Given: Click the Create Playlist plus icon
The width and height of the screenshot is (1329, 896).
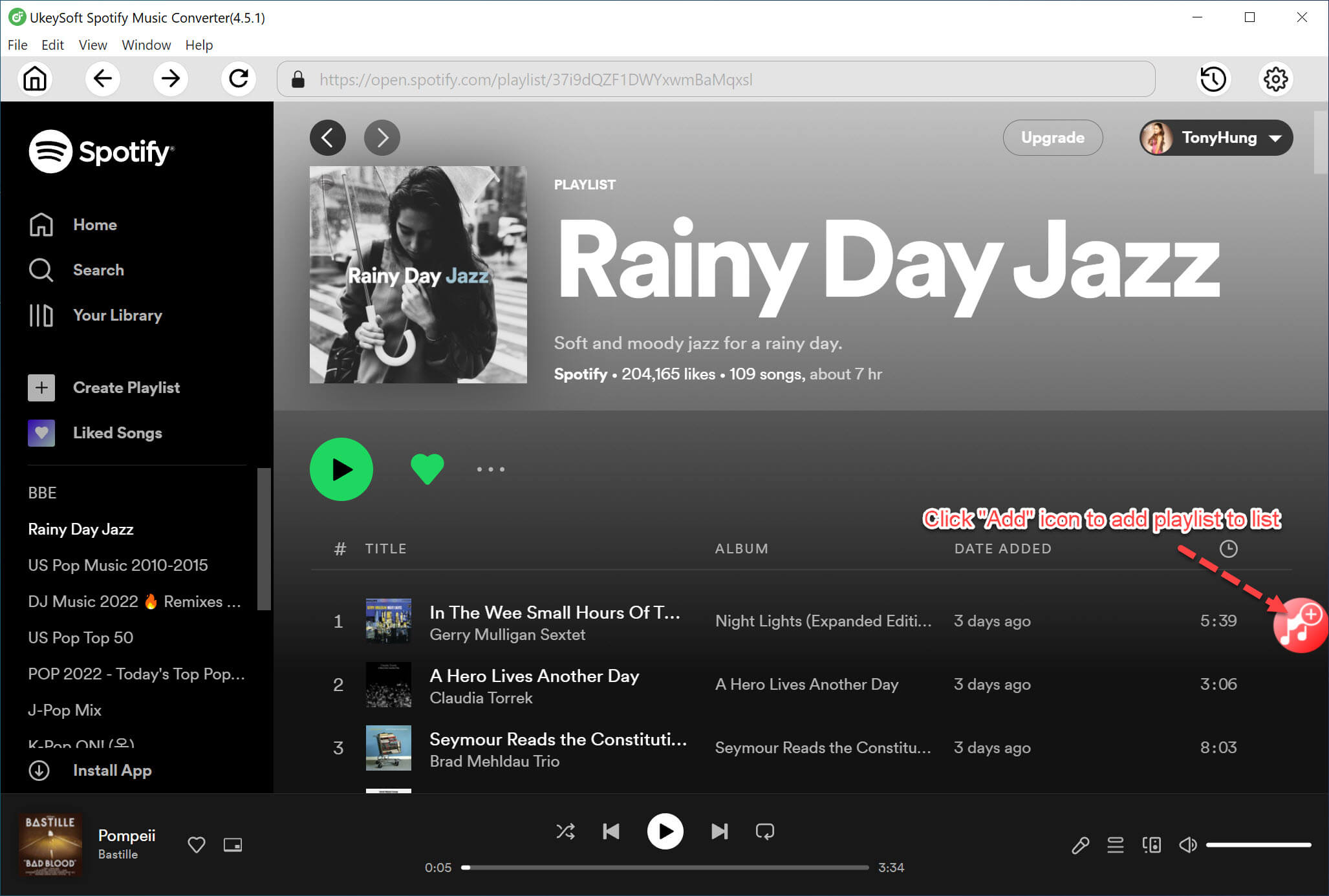Looking at the screenshot, I should pyautogui.click(x=41, y=387).
